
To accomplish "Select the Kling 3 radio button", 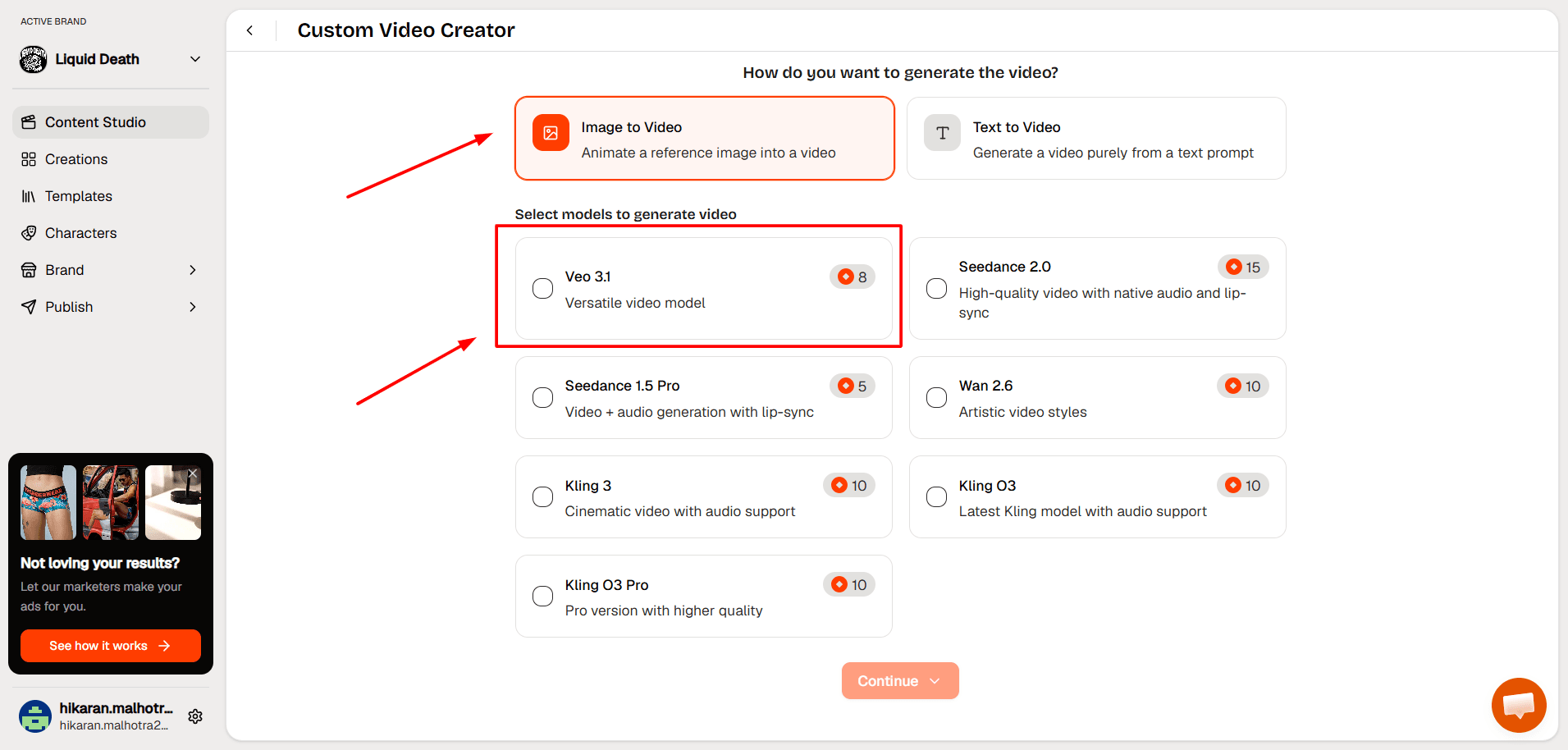I will coord(542,497).
